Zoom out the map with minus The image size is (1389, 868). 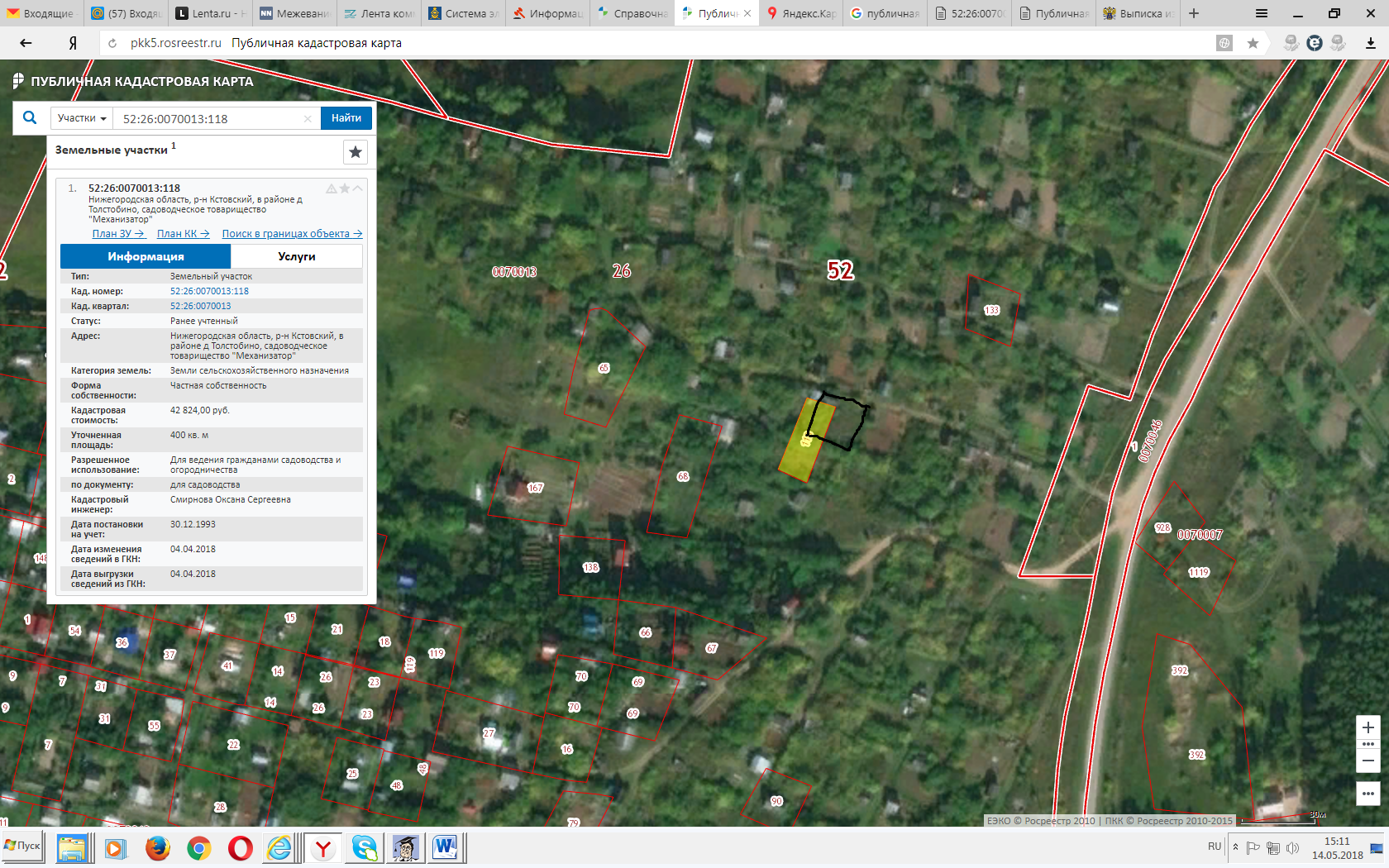[1368, 761]
